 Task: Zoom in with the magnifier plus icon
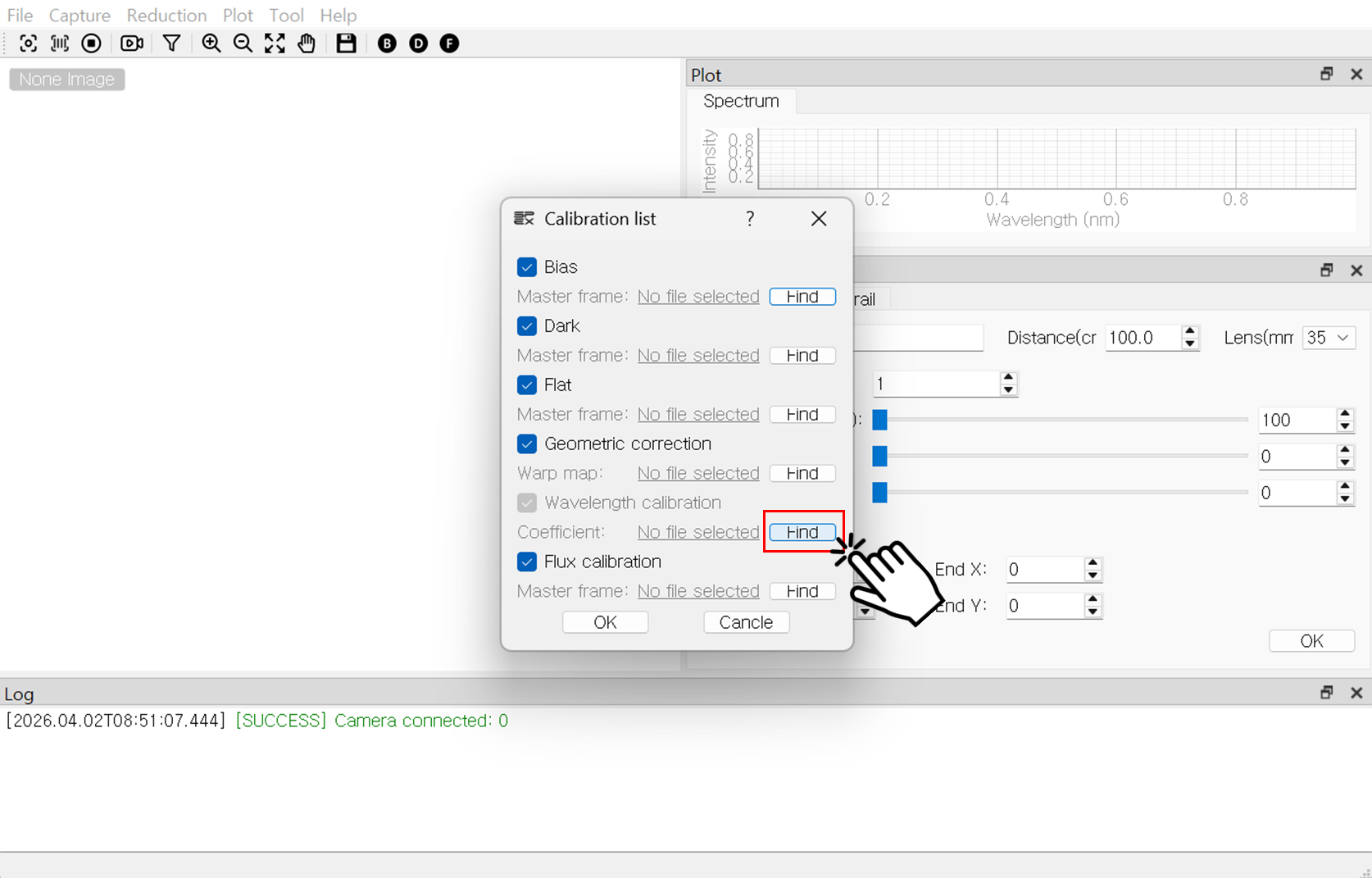click(x=211, y=43)
